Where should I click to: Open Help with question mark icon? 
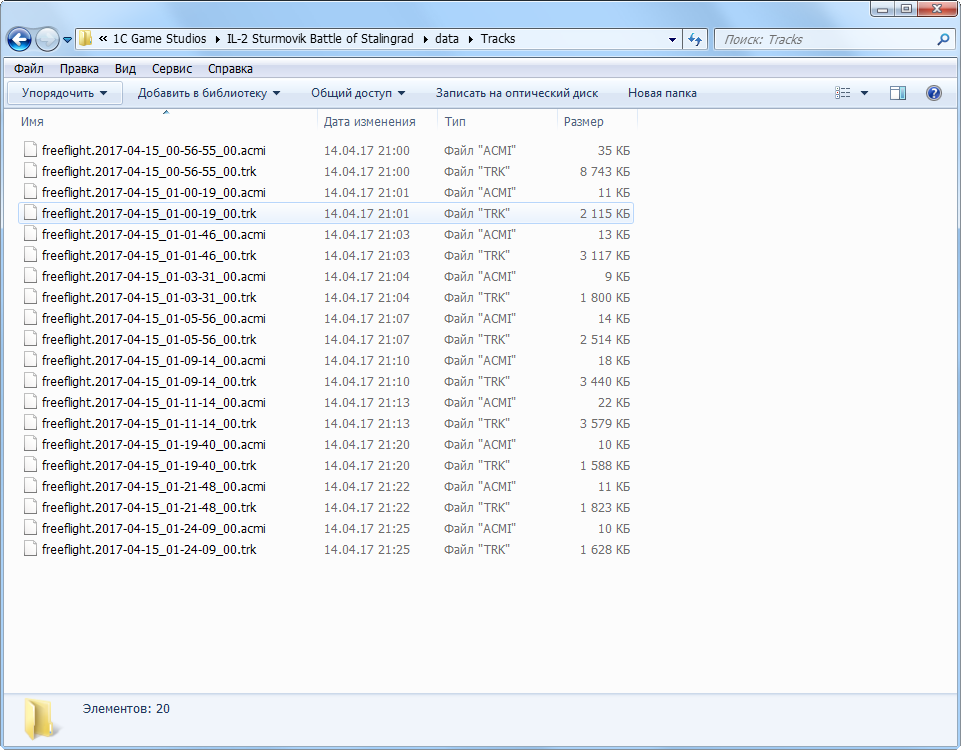(933, 93)
